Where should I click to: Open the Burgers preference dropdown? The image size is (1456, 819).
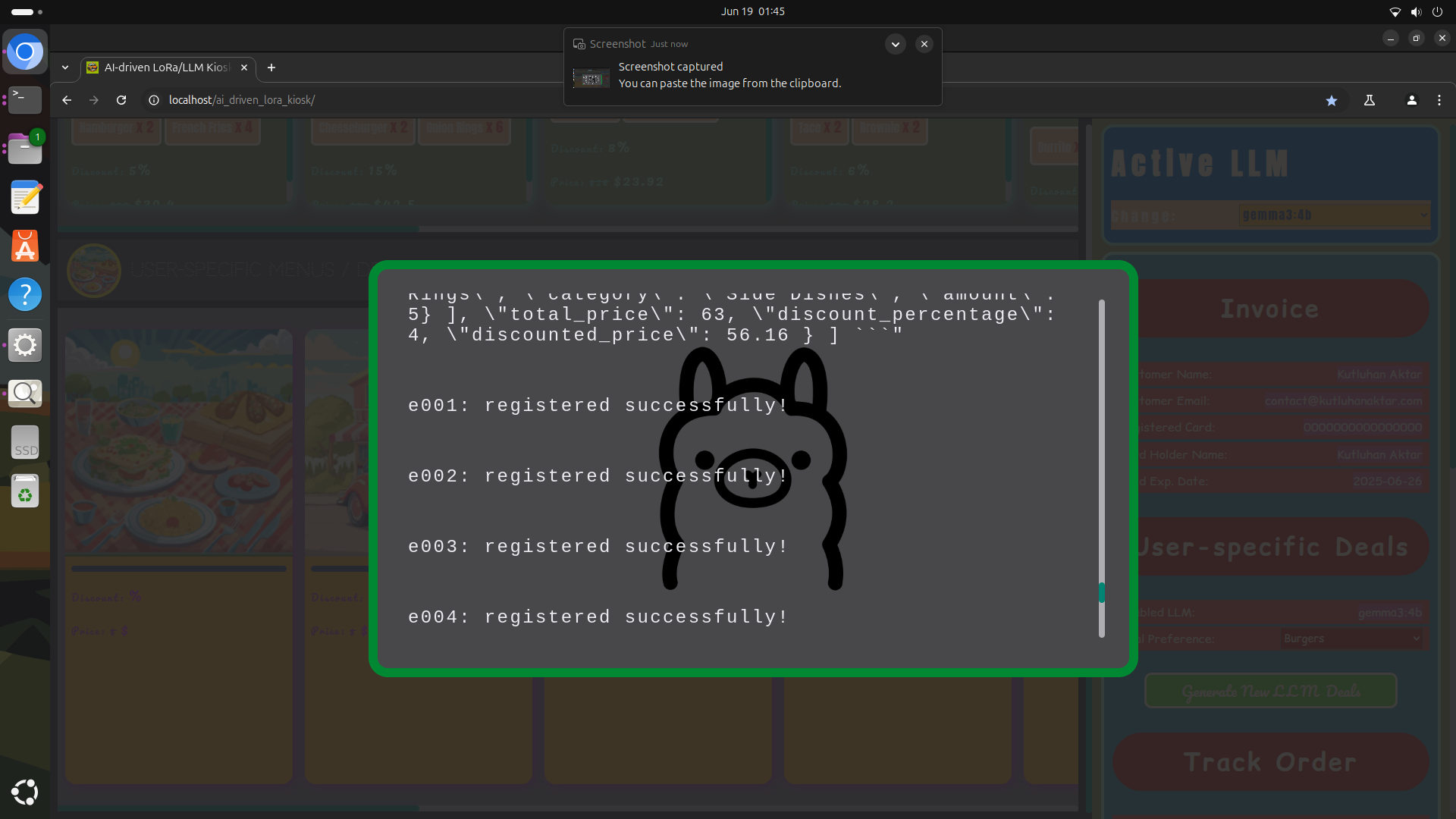click(x=1351, y=639)
